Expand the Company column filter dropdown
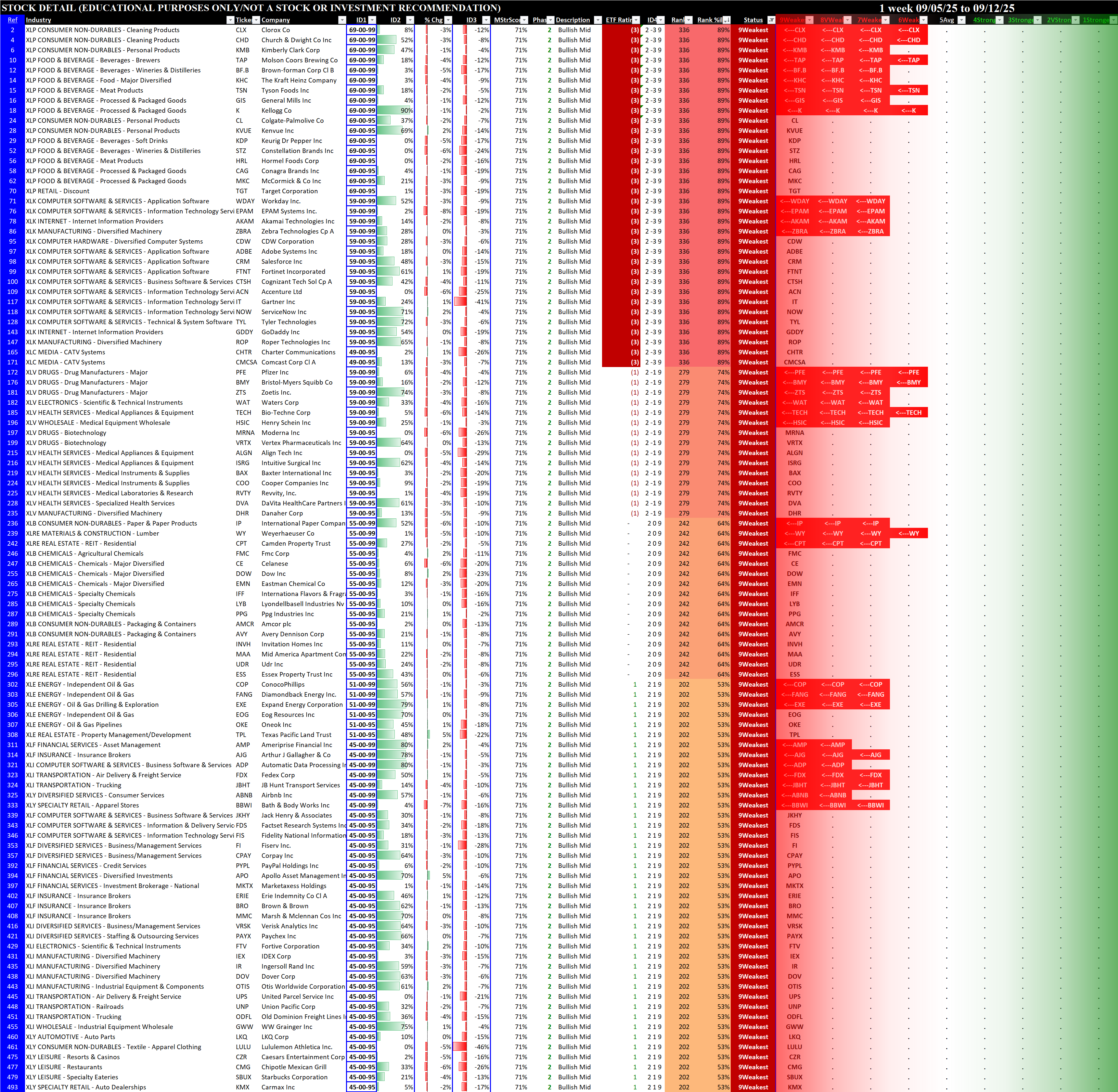Viewport: 1118px width, 1092px height. [342, 20]
